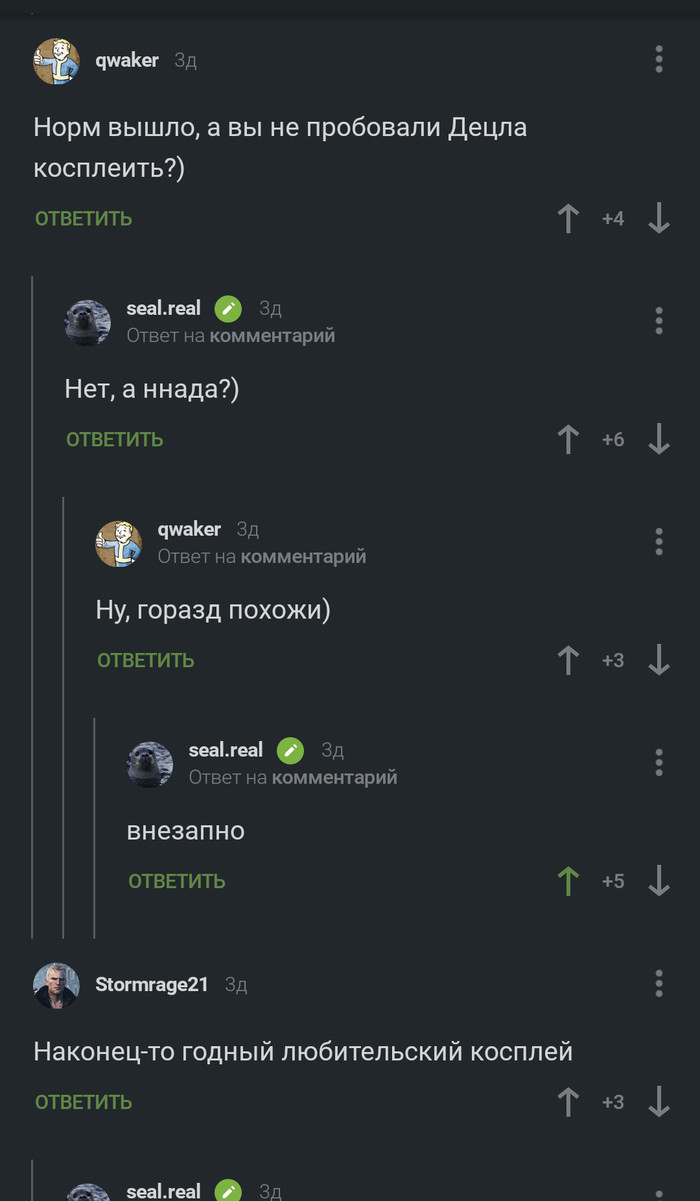Screen dimensions: 700x1201
Task: Toggle upvote on the '+6' comment
Action: pyautogui.click(x=568, y=439)
